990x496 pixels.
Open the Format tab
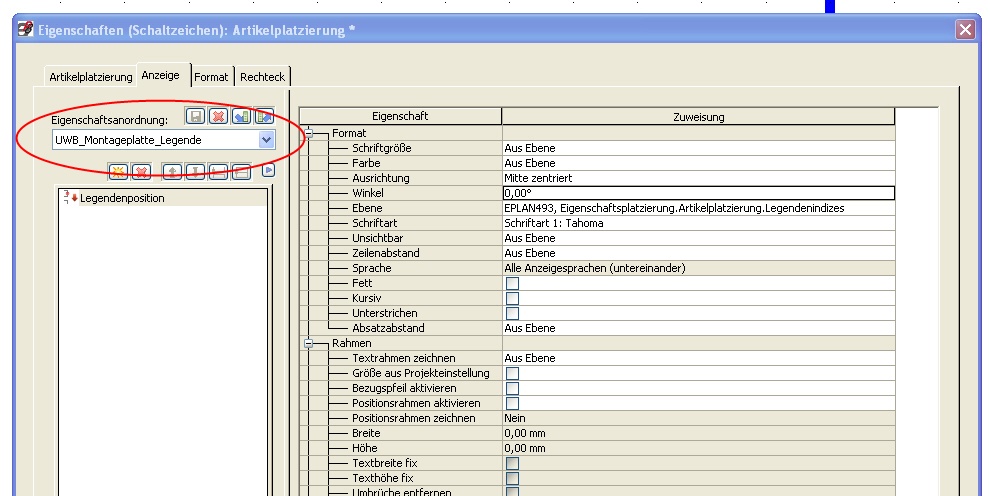coord(211,77)
